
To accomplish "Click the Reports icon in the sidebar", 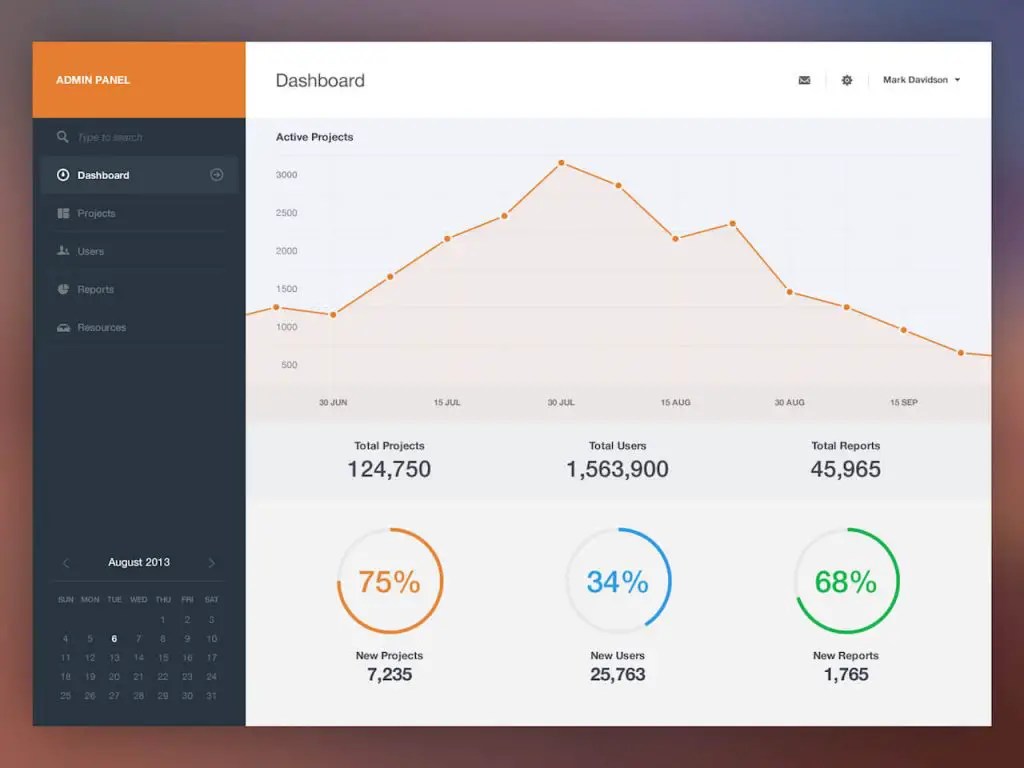I will click(x=62, y=289).
